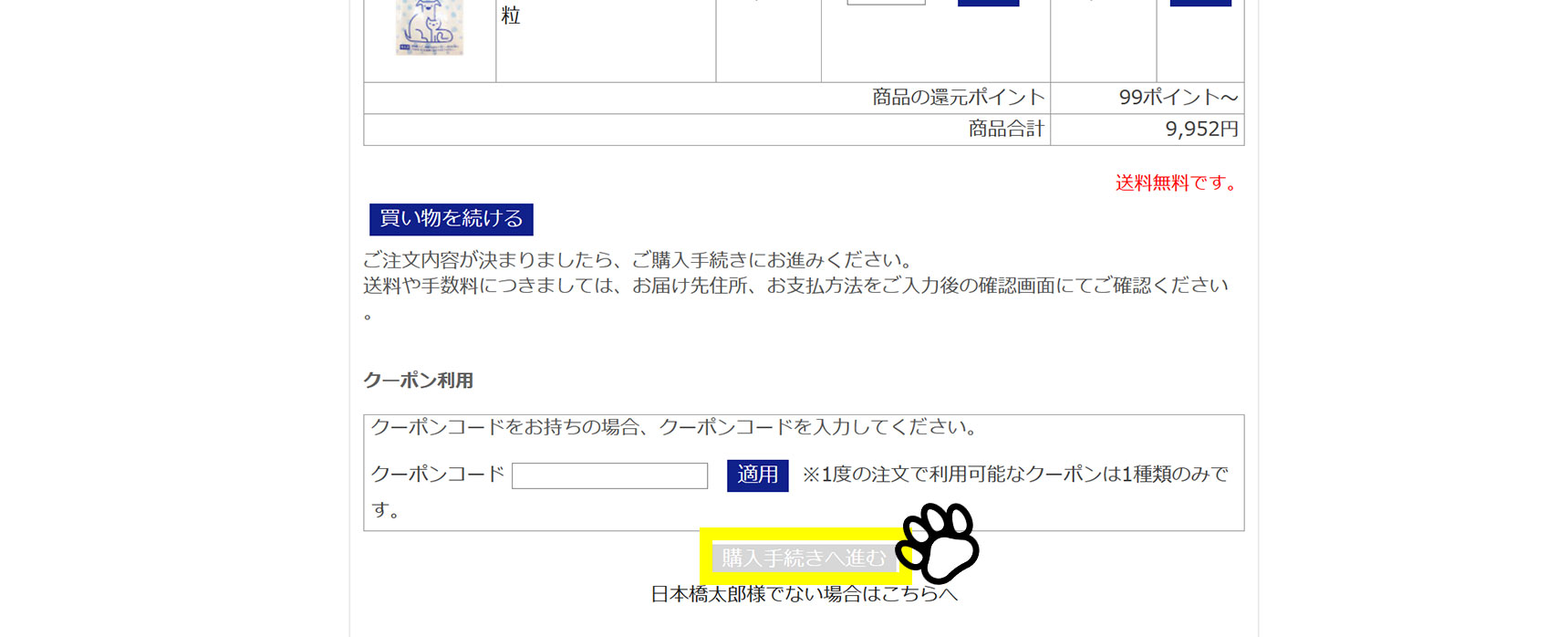Click the paw print cursor icon
Viewport: 1568px width, 637px height.
coord(939,542)
